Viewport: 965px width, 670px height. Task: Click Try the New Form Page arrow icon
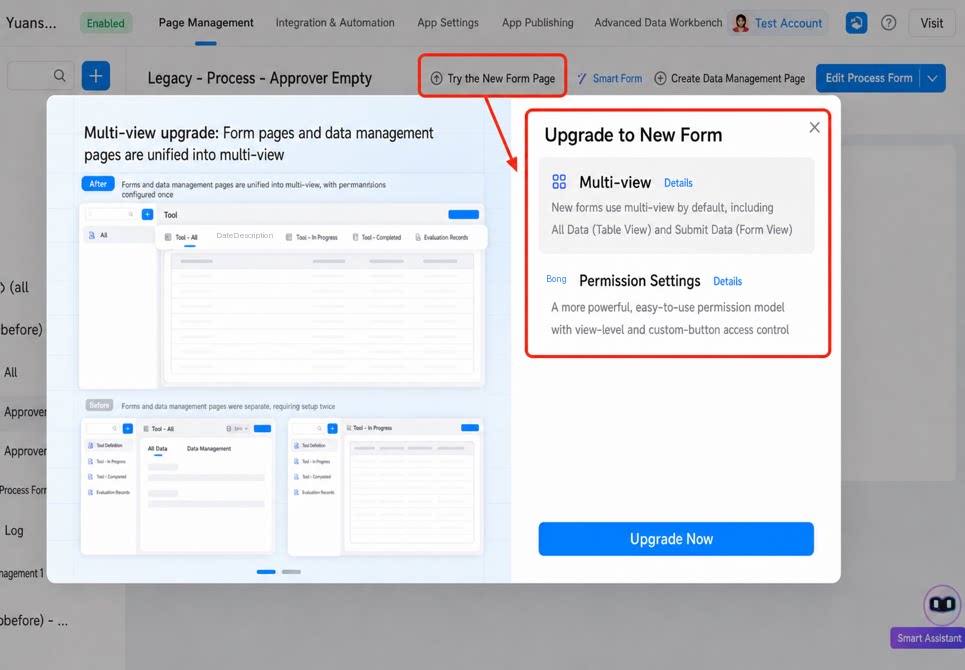click(x=436, y=79)
